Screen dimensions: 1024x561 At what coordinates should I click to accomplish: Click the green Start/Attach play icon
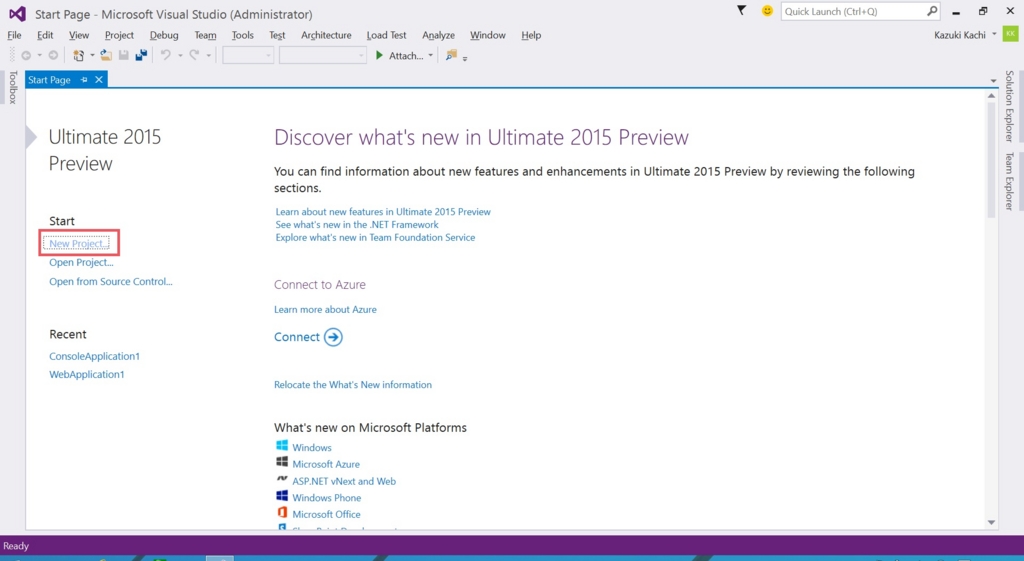[x=379, y=56]
